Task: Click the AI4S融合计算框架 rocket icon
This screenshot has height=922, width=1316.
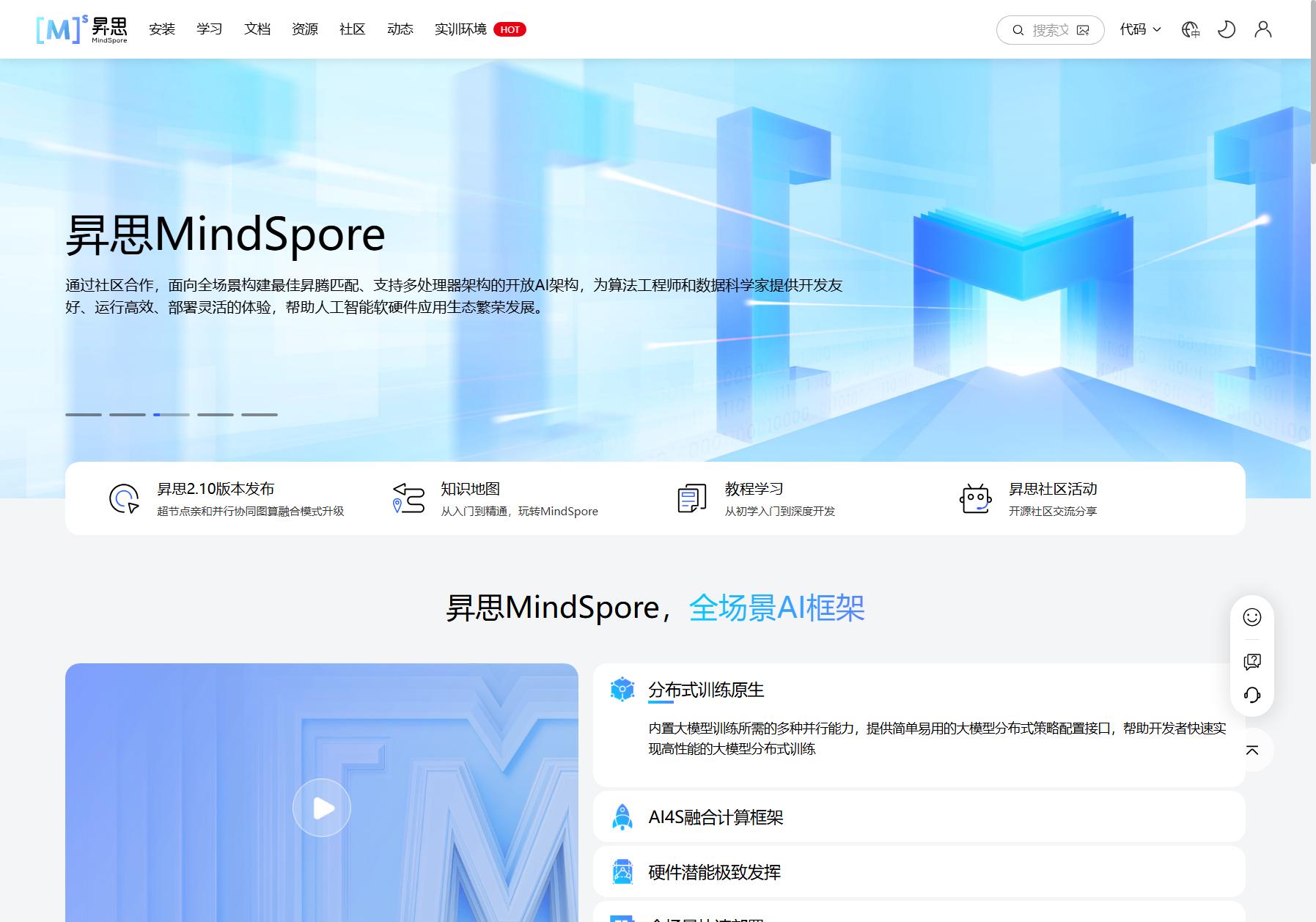Action: point(622,817)
